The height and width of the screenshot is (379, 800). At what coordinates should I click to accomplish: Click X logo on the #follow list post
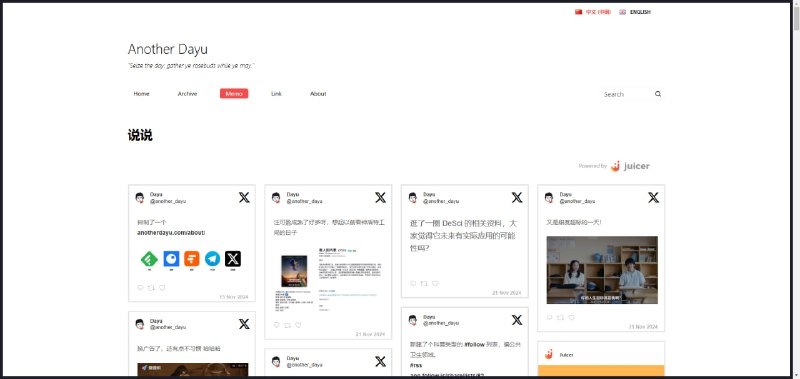[x=517, y=320]
